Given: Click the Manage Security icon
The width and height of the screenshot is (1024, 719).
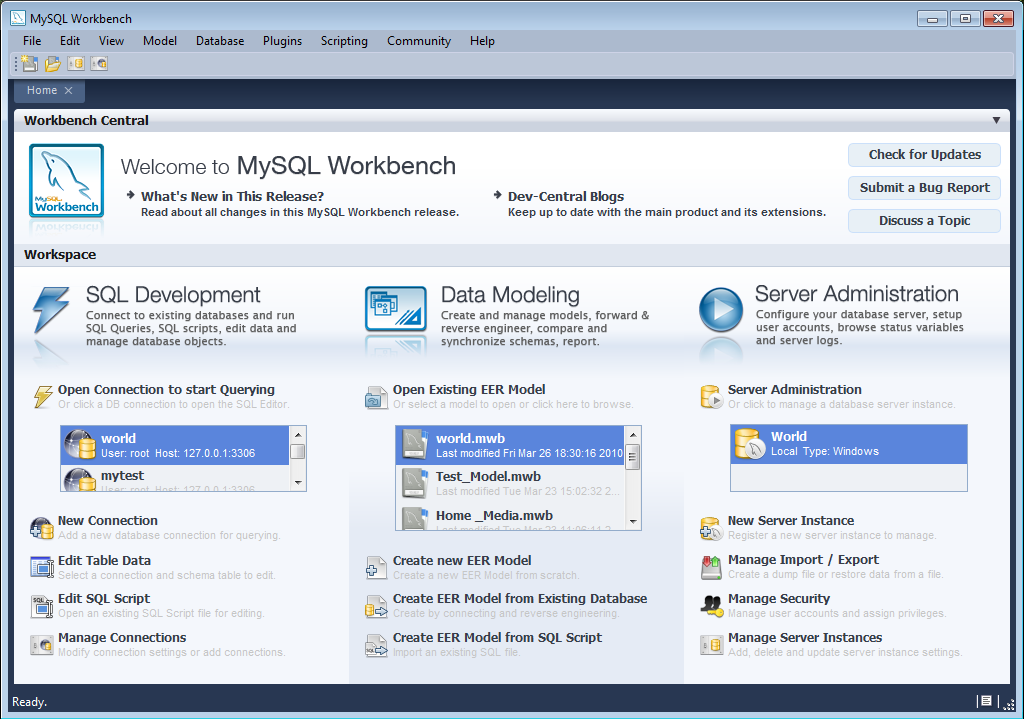Looking at the screenshot, I should tap(711, 606).
